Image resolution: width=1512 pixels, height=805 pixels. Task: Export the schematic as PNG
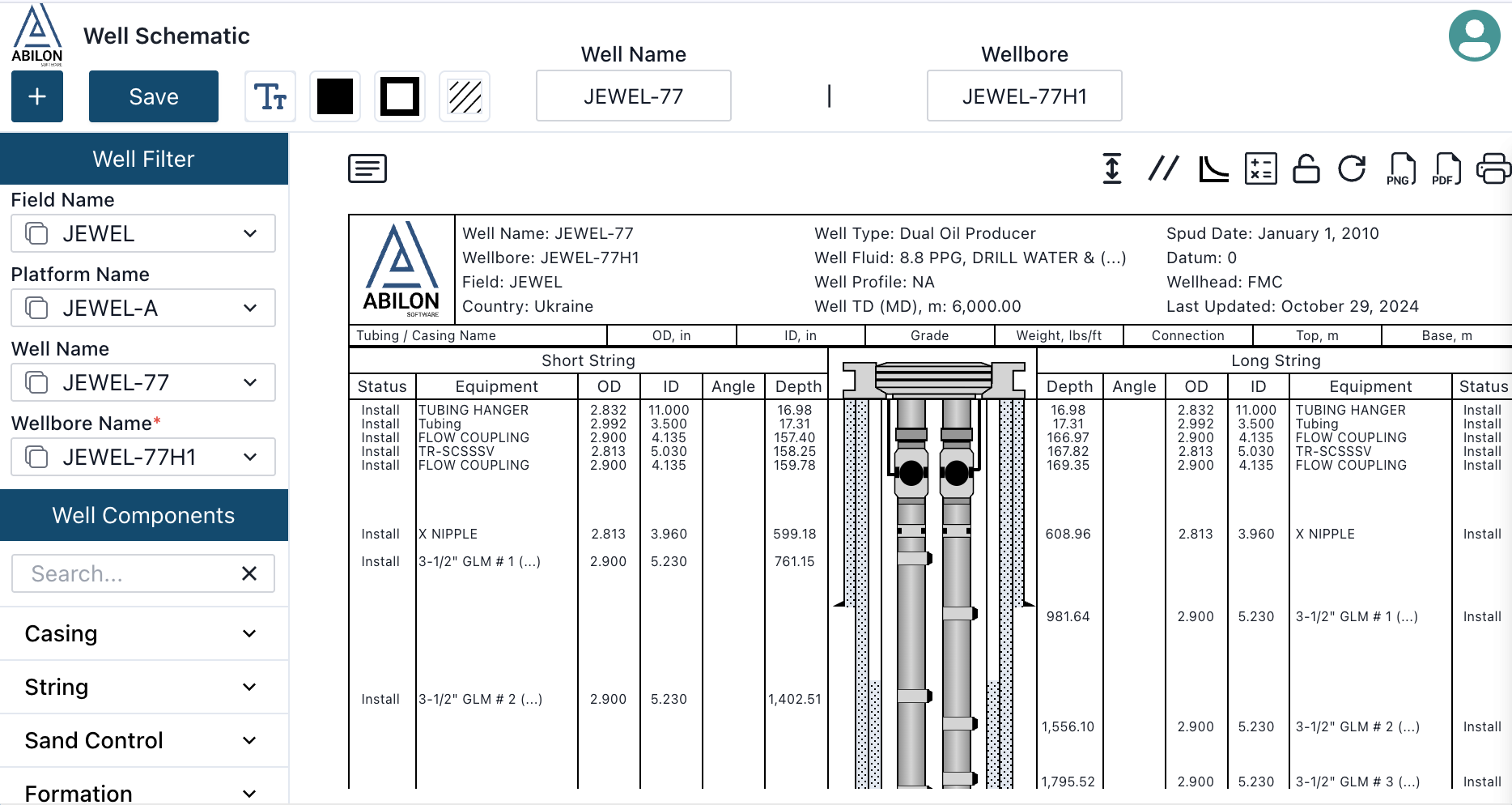(x=1401, y=168)
